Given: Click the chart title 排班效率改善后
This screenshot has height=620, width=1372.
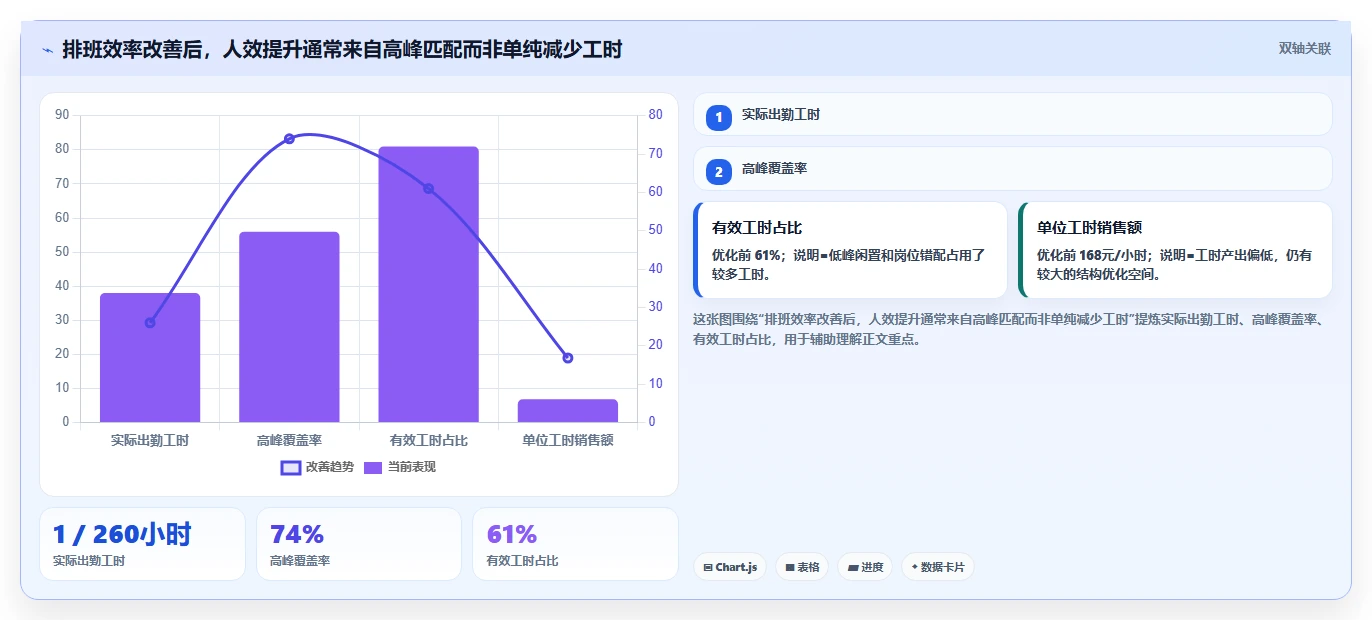Looking at the screenshot, I should [x=342, y=49].
